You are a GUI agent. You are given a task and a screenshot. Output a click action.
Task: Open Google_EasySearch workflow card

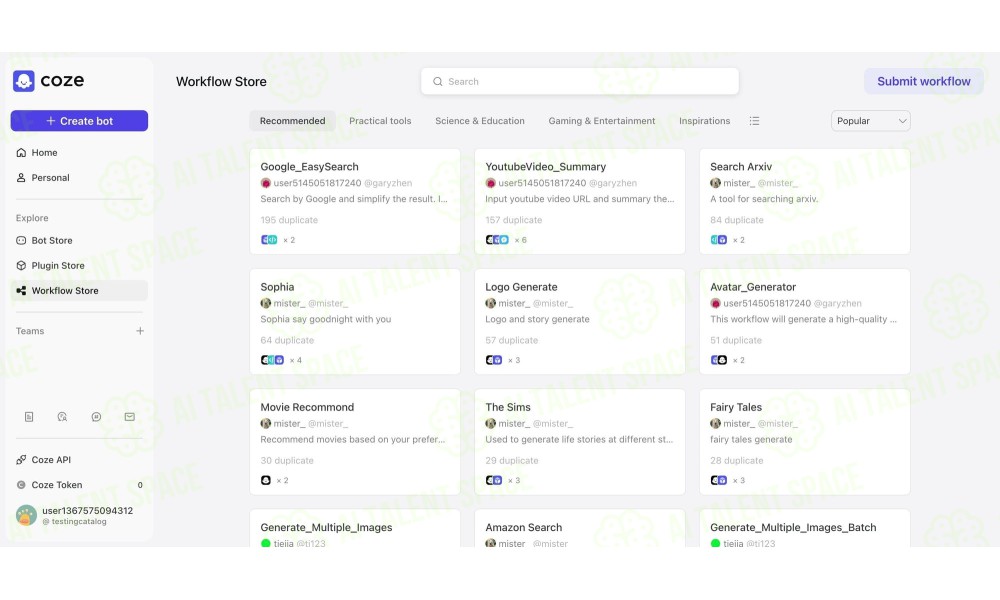click(x=355, y=201)
